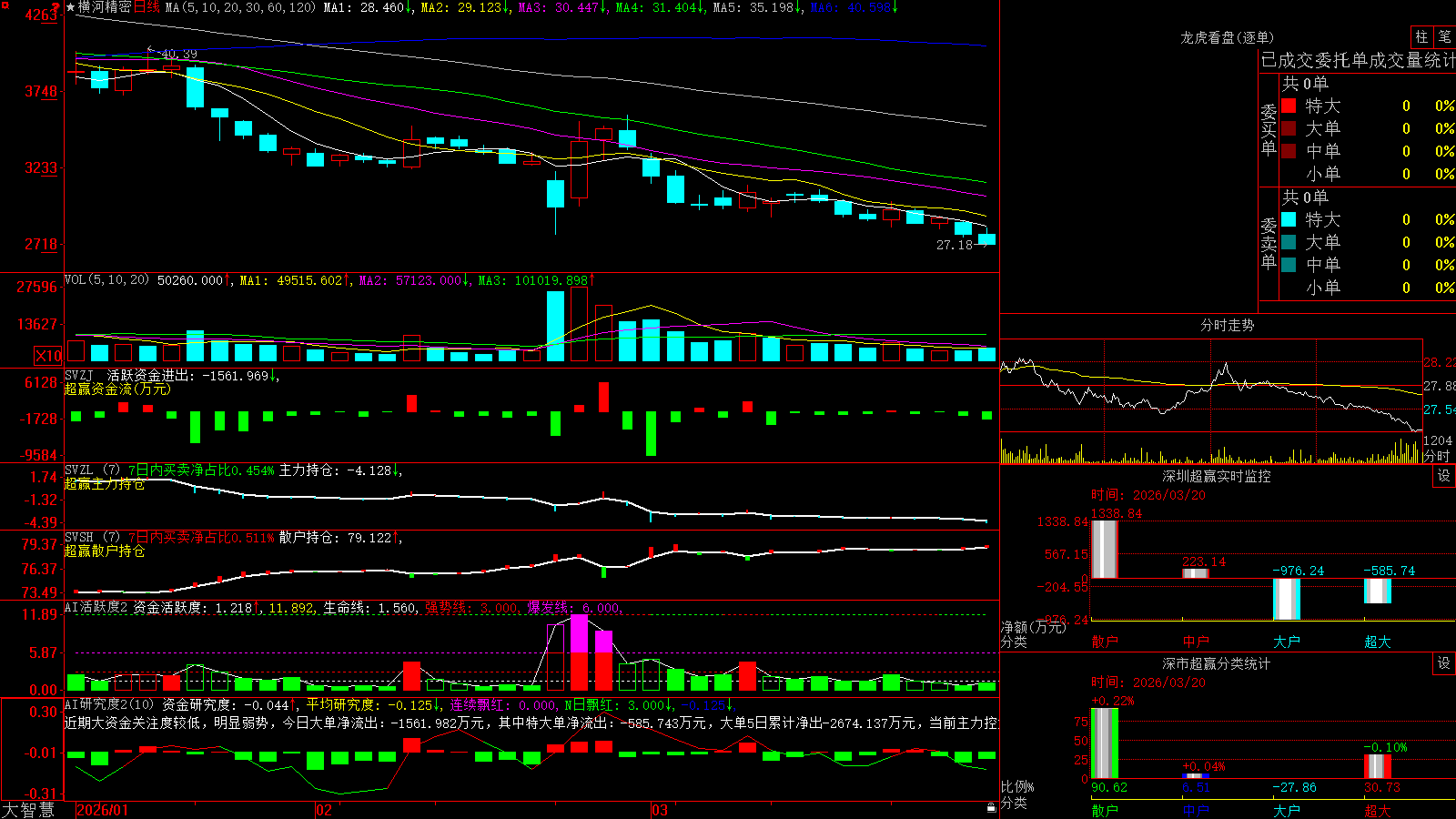Click the 生命线: 1.560 value
Screen dimensions: 1456x819
pos(371,608)
